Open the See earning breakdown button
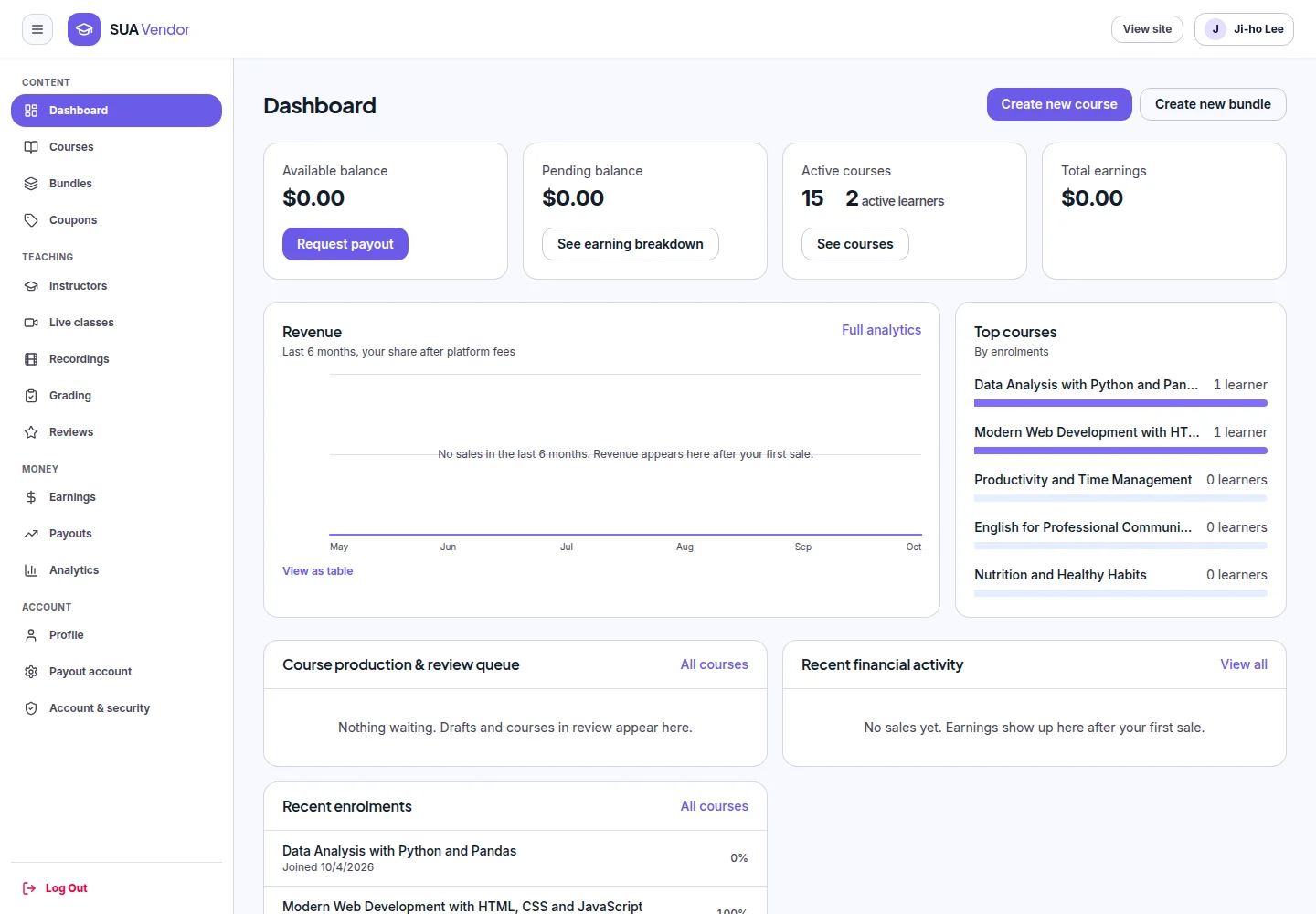This screenshot has width=1316, height=914. 631,244
